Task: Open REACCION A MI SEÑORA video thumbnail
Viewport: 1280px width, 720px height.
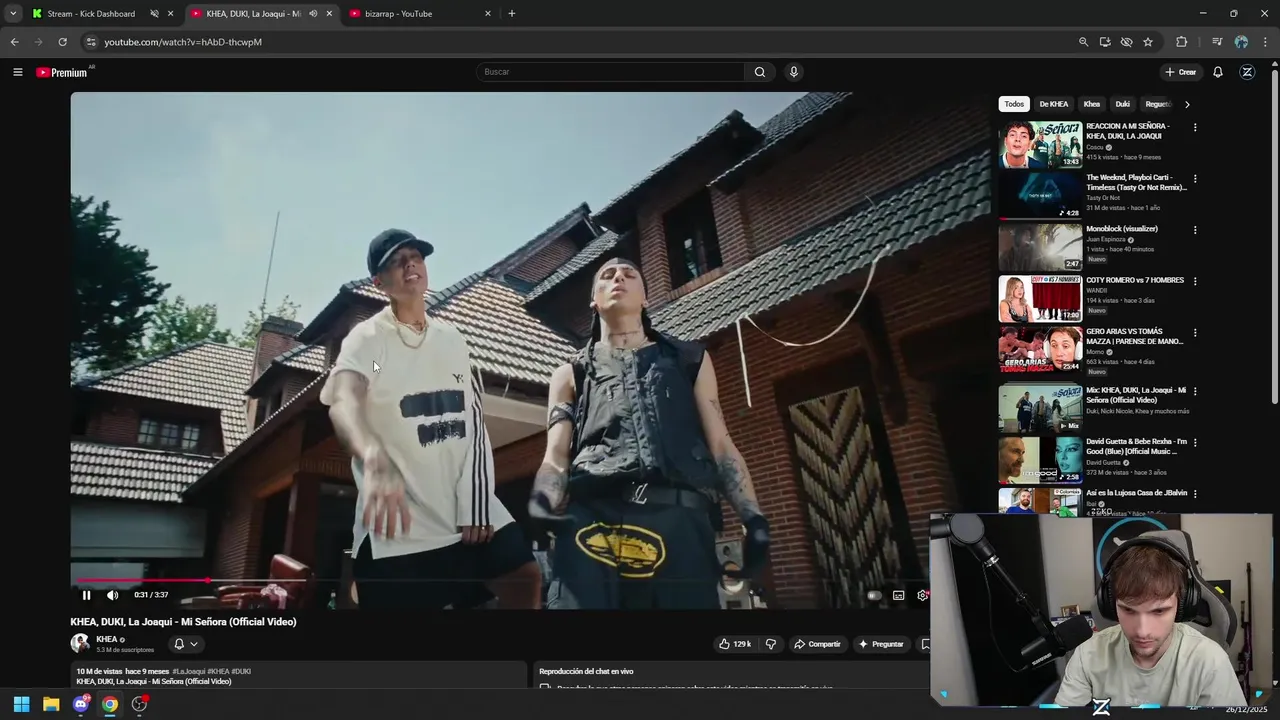Action: pyautogui.click(x=1040, y=144)
